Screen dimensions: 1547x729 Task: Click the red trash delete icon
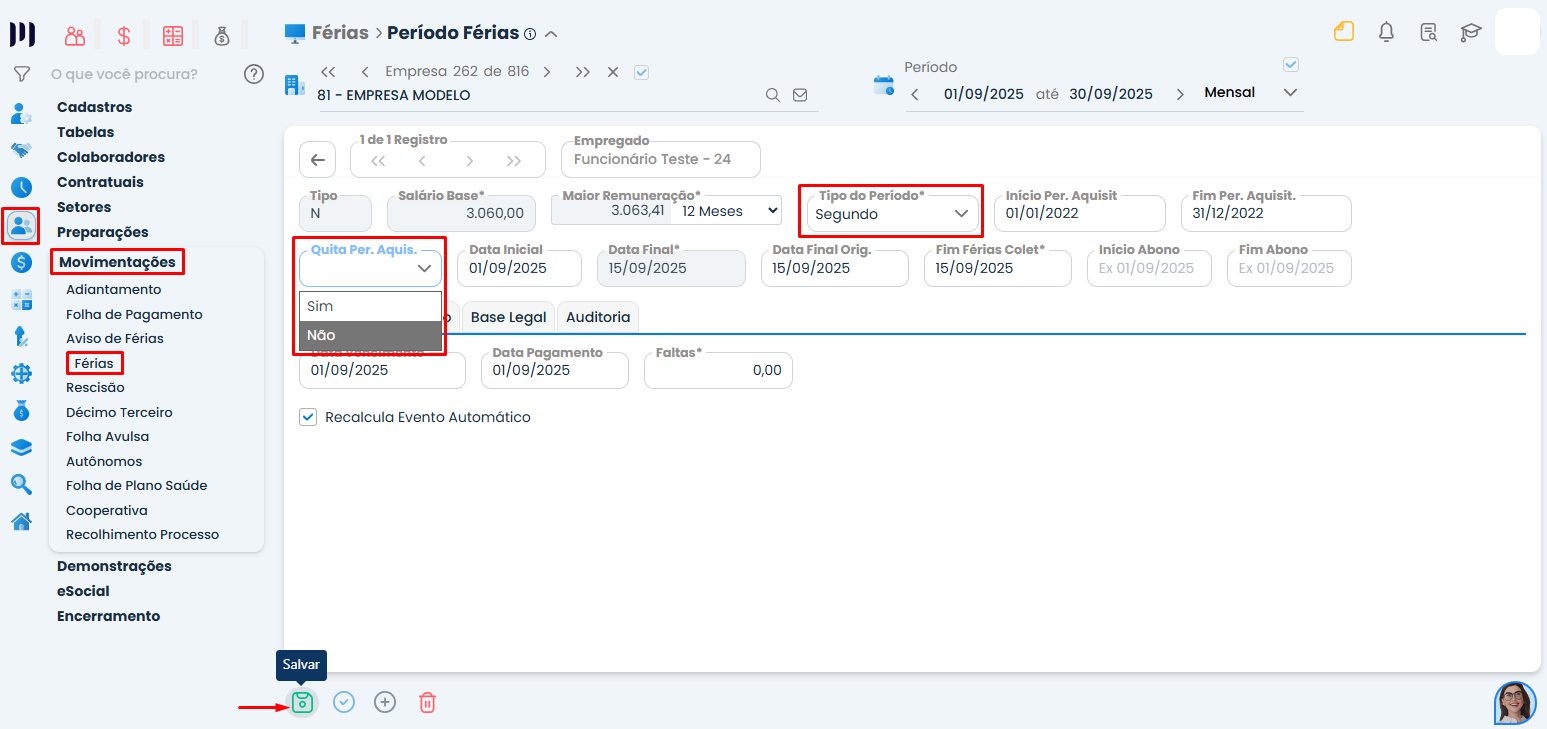[x=427, y=702]
